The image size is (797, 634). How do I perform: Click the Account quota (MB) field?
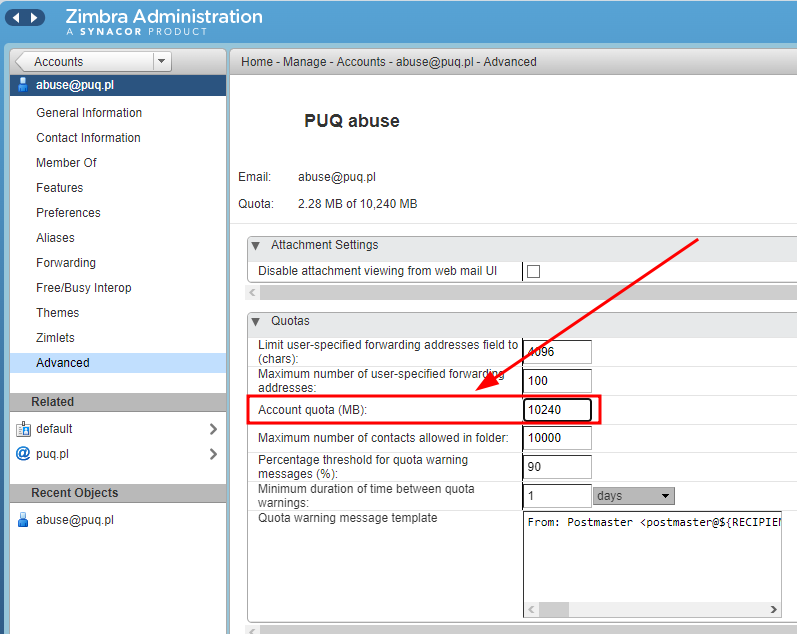pyautogui.click(x=557, y=410)
